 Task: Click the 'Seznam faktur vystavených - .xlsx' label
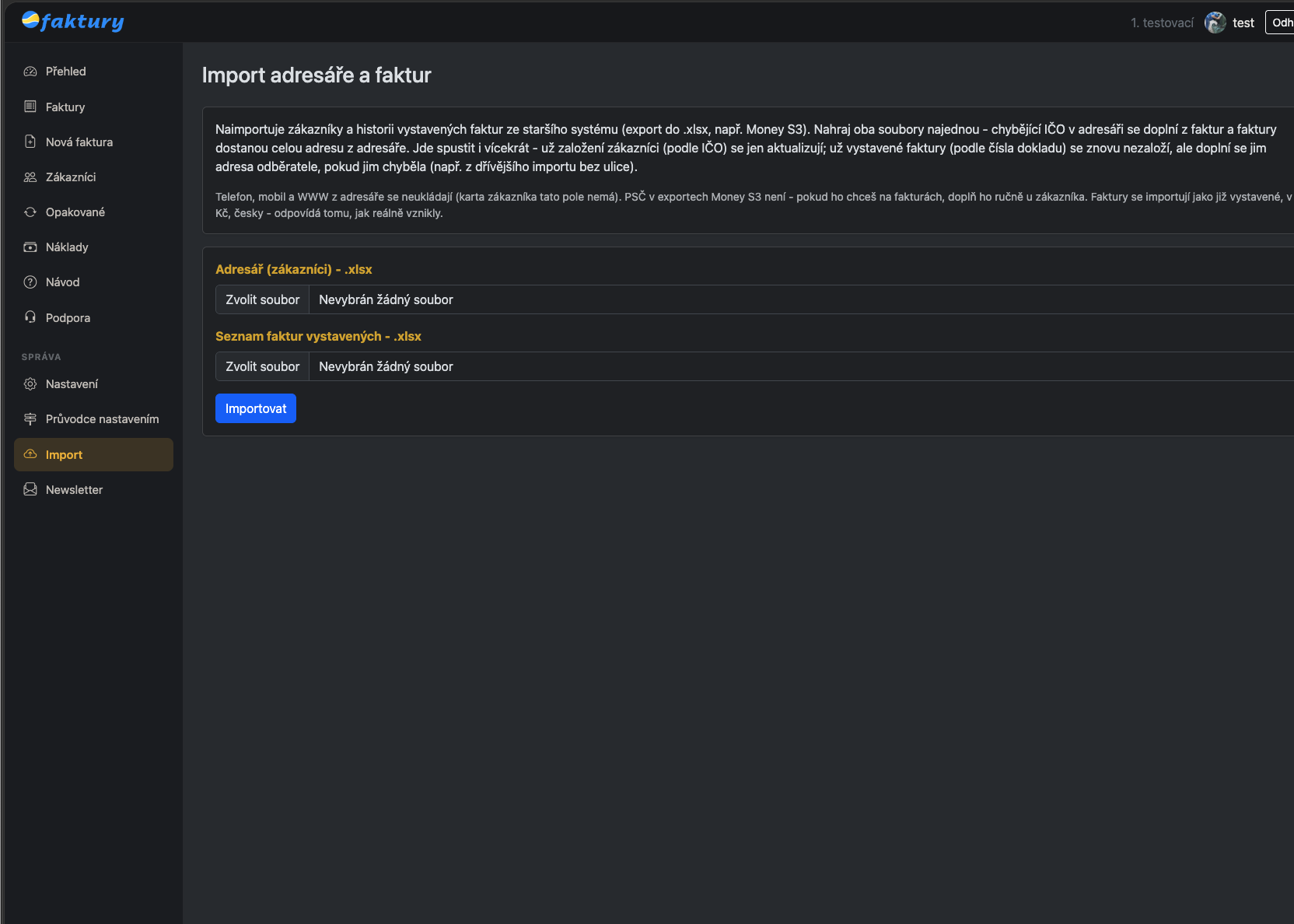point(318,336)
